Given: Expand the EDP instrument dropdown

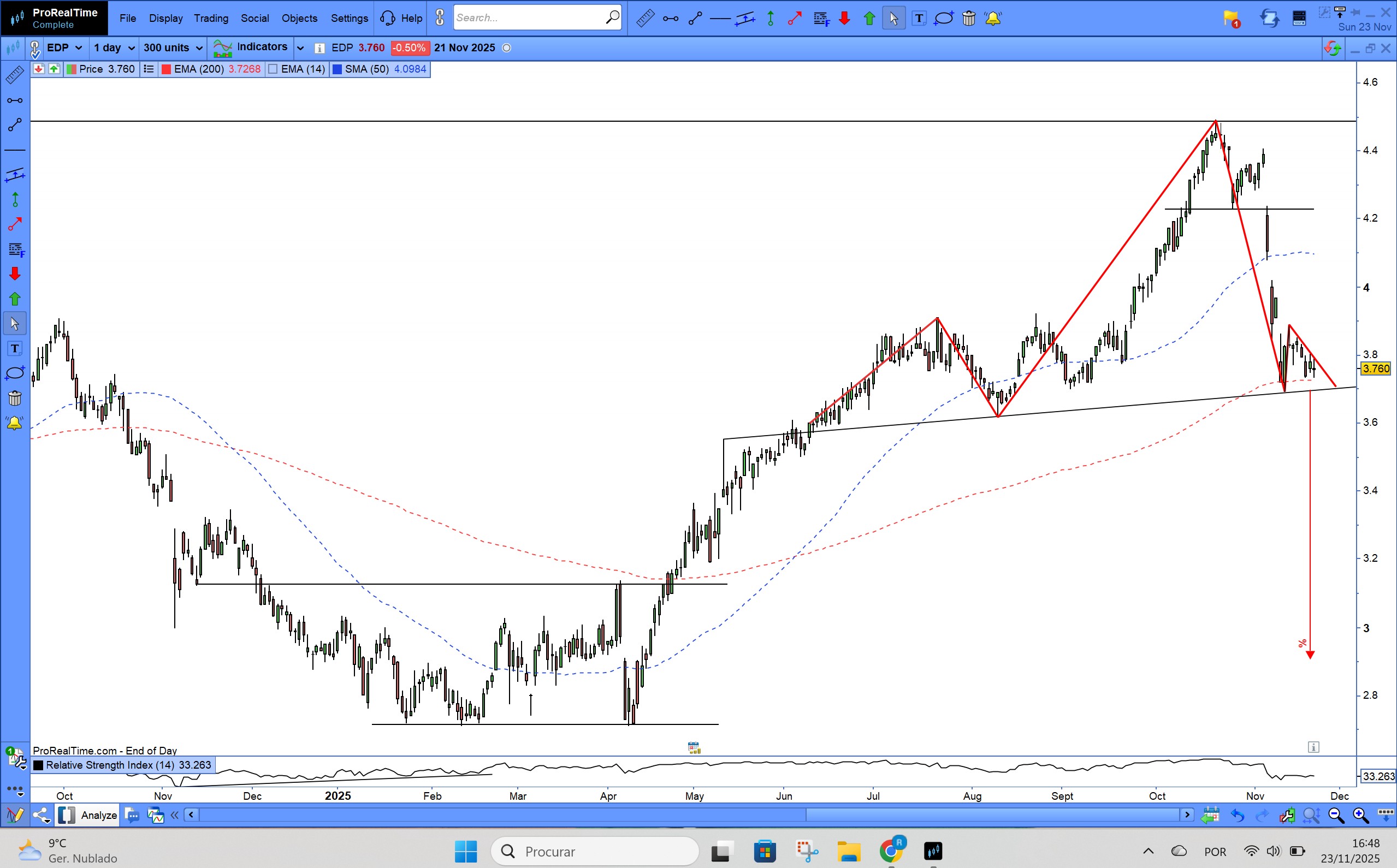Looking at the screenshot, I should tap(64, 47).
